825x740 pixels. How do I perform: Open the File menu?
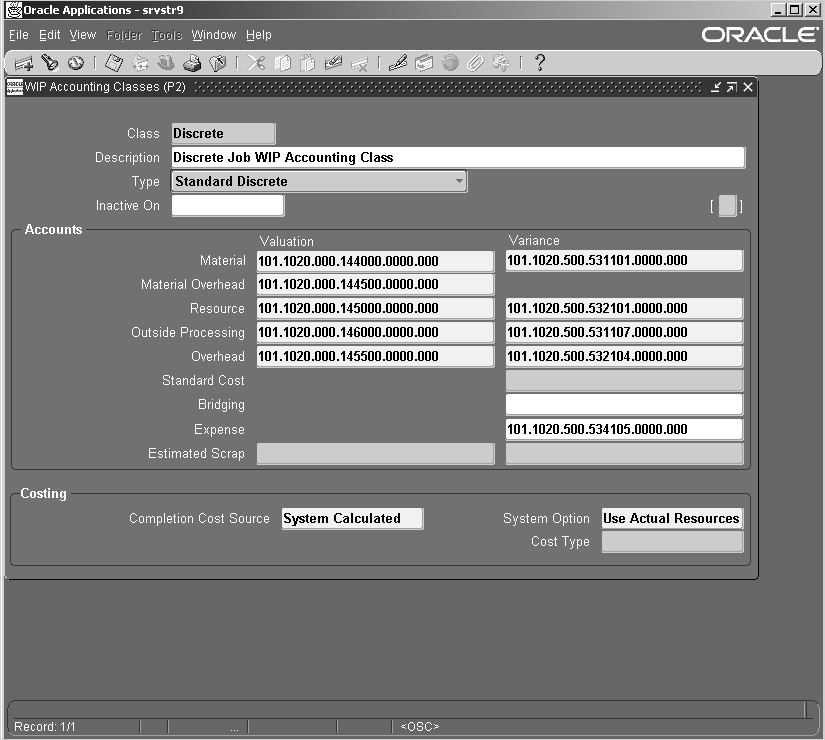pos(19,35)
